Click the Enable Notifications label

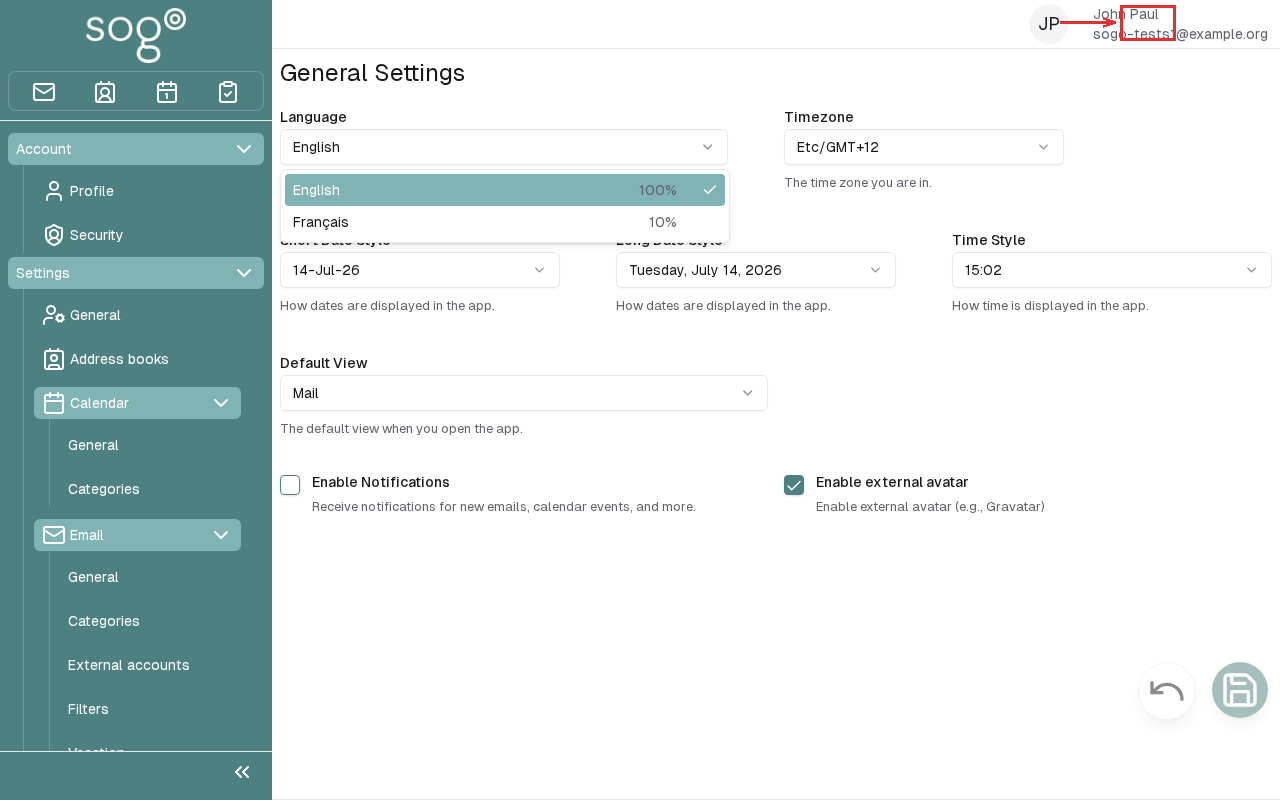click(381, 482)
